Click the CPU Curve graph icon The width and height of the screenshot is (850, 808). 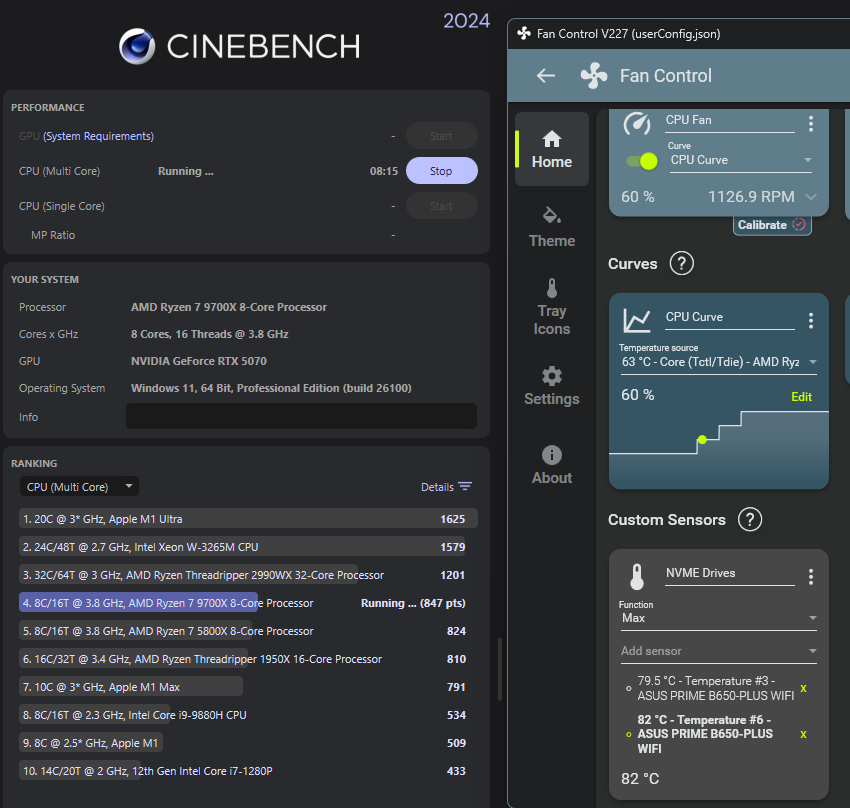(x=636, y=320)
